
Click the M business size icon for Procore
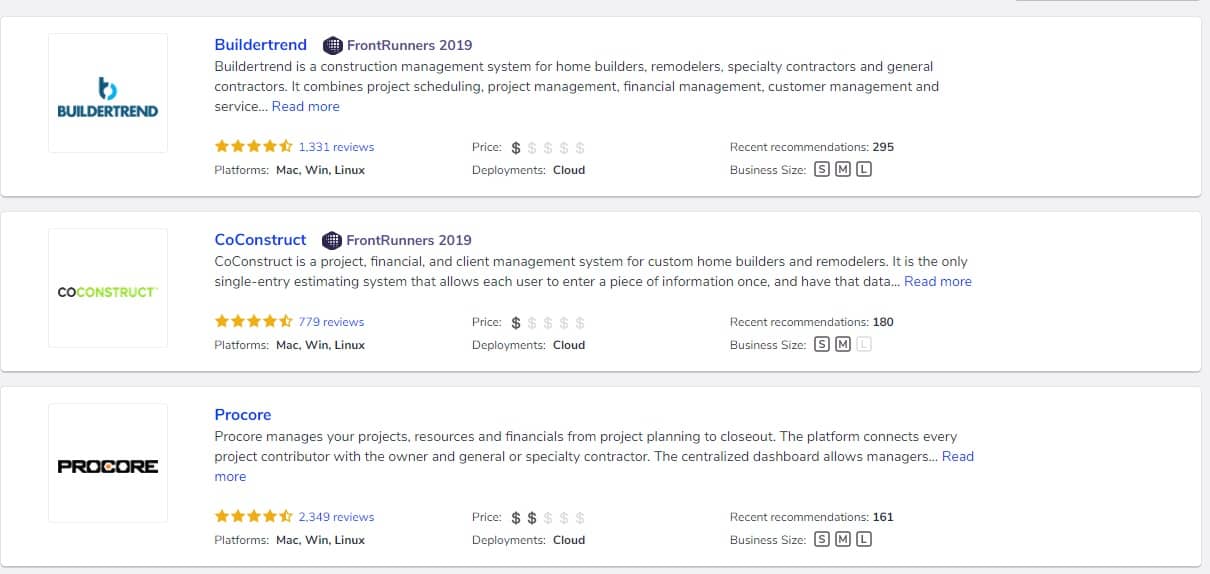843,539
